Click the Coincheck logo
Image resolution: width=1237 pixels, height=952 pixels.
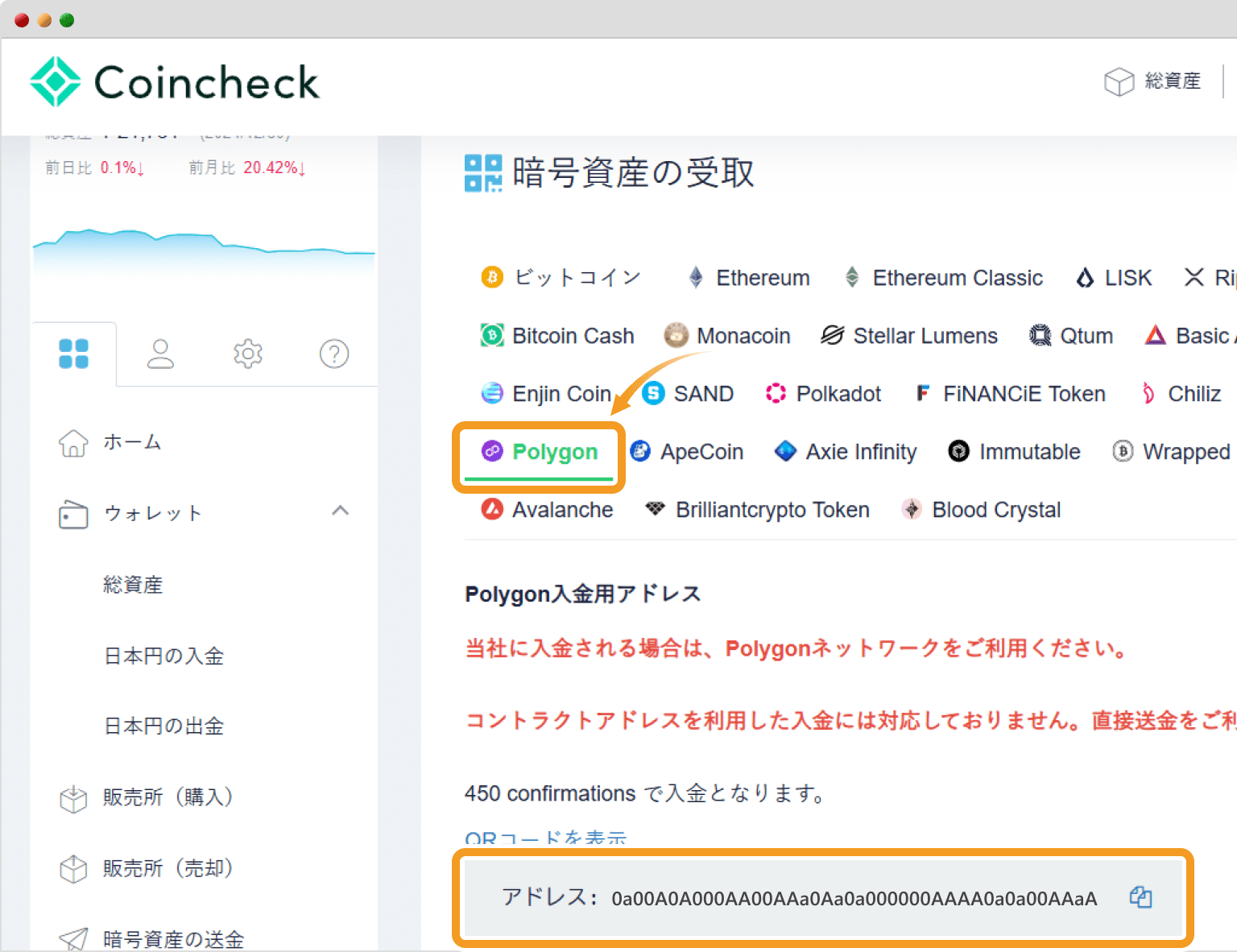175,81
